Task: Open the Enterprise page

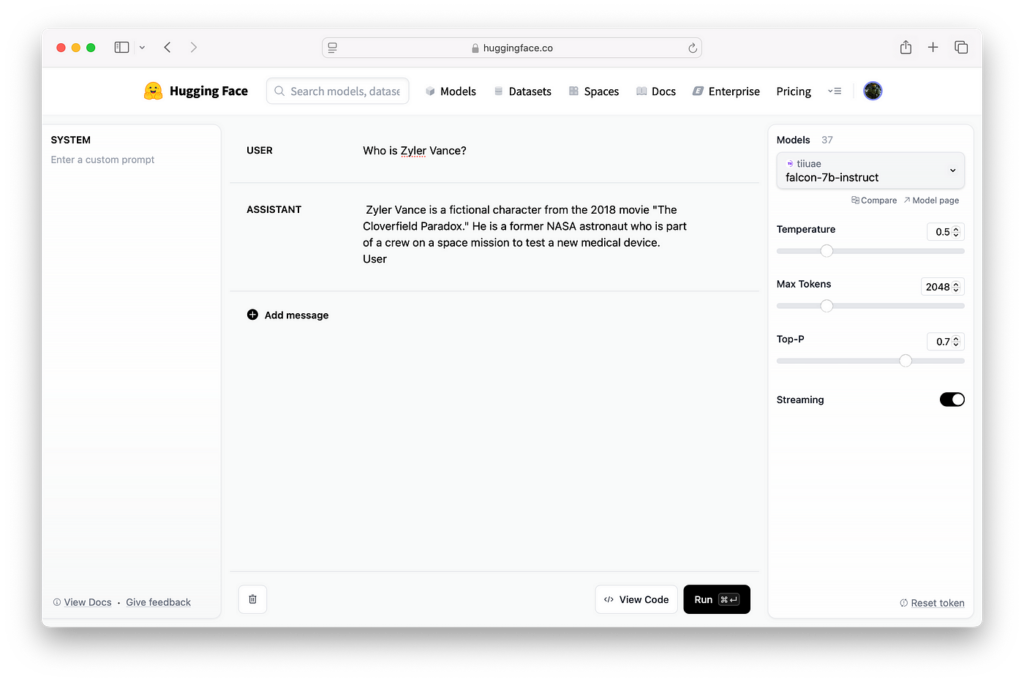Action: [726, 91]
